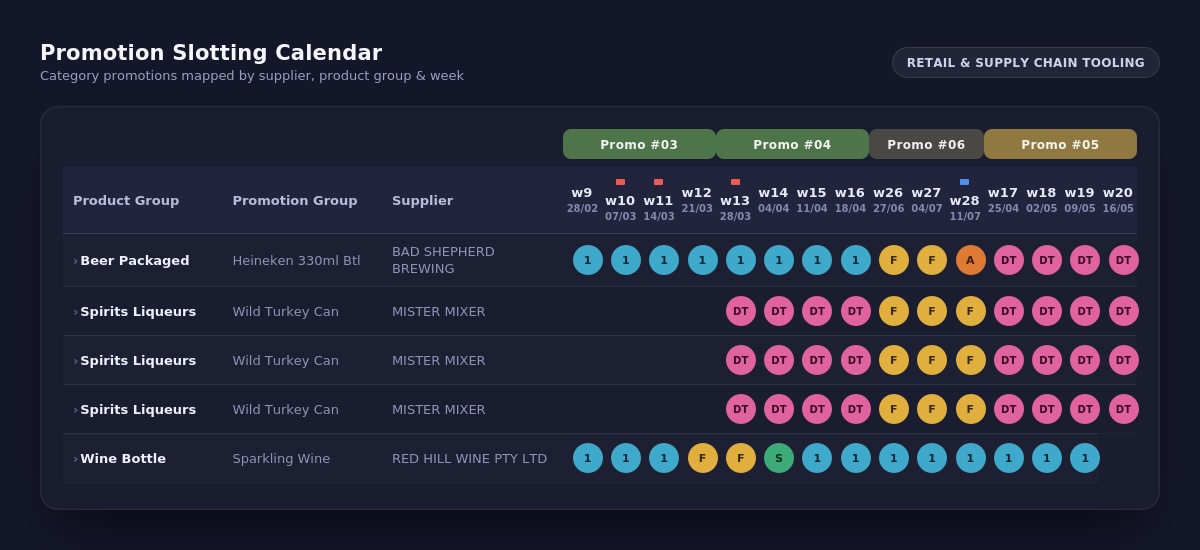Screen dimensions: 1200x550
Task: Click the w14 week column header
Action: [x=773, y=200]
